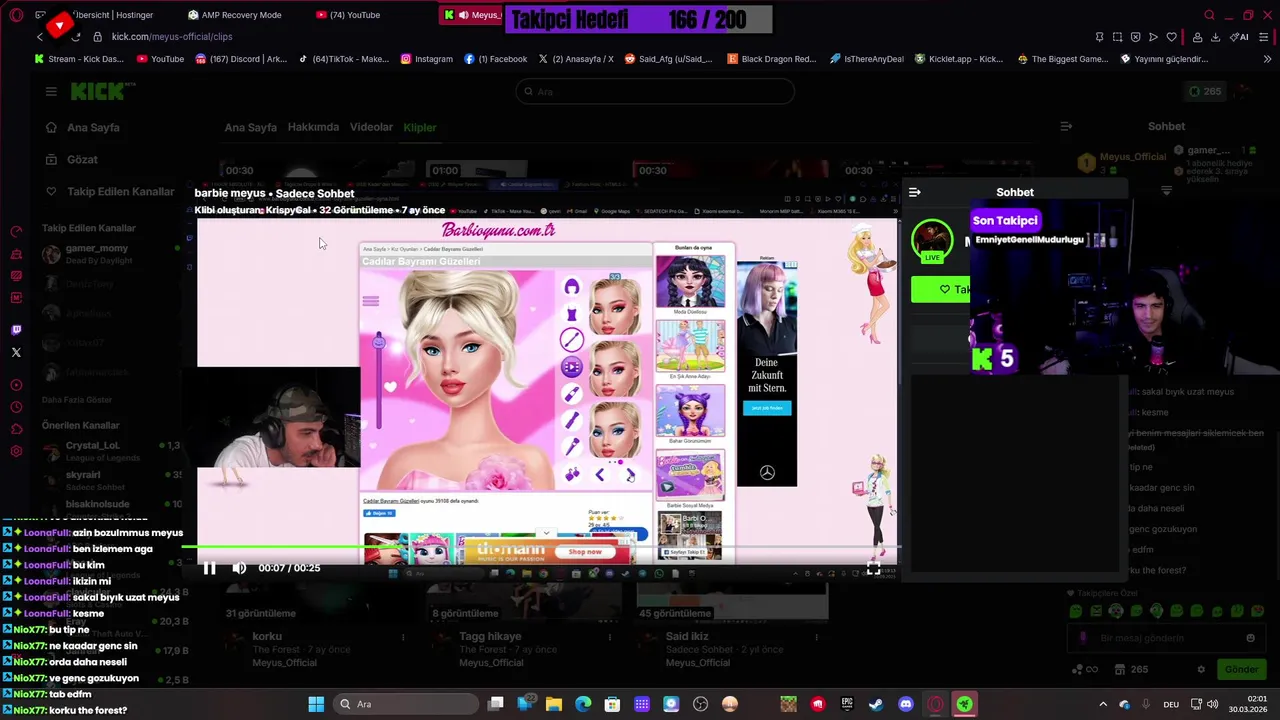Switch to the Klipler channel tab
The width and height of the screenshot is (1280, 720).
click(420, 128)
